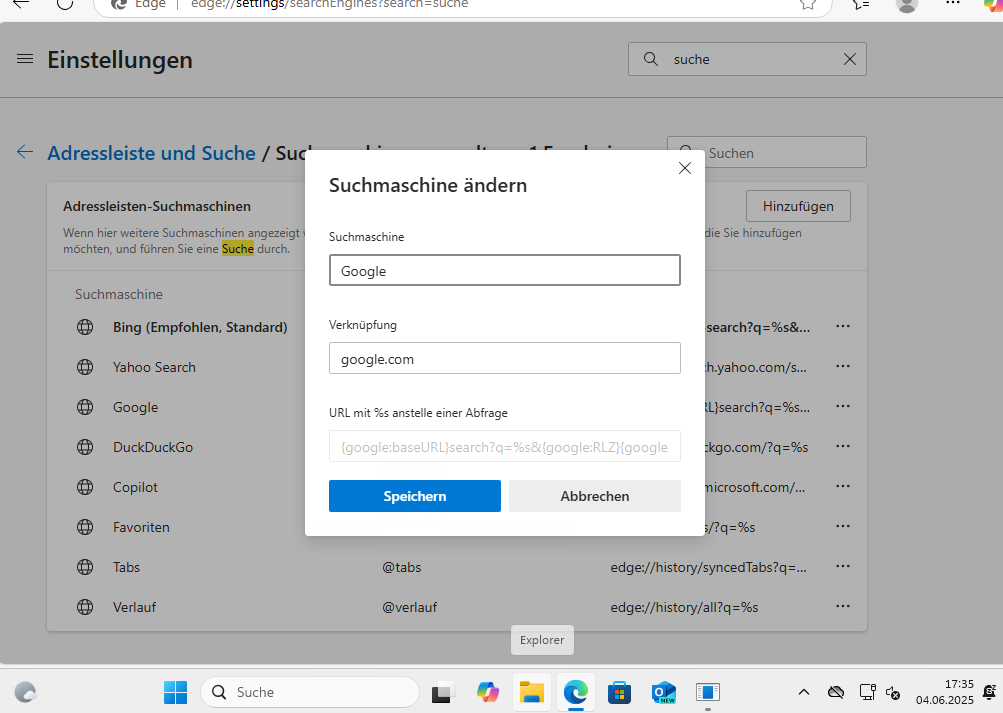Click the settings search box containing suche
Screen dimensions: 1003x713
click(747, 59)
